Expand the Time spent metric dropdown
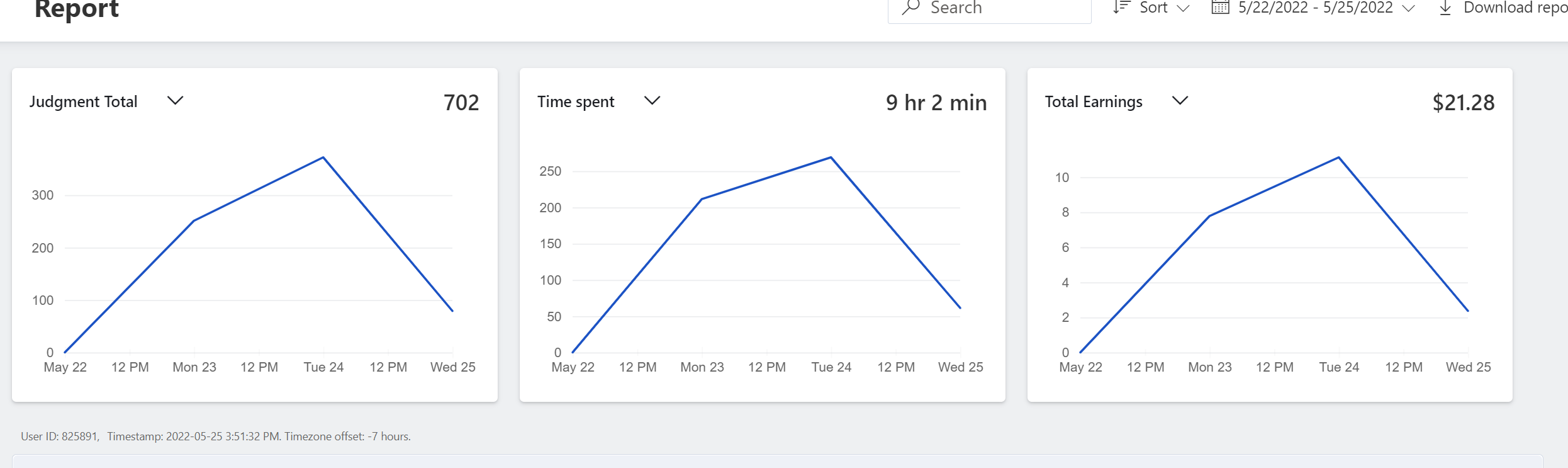This screenshot has height=468, width=1568. pyautogui.click(x=652, y=101)
